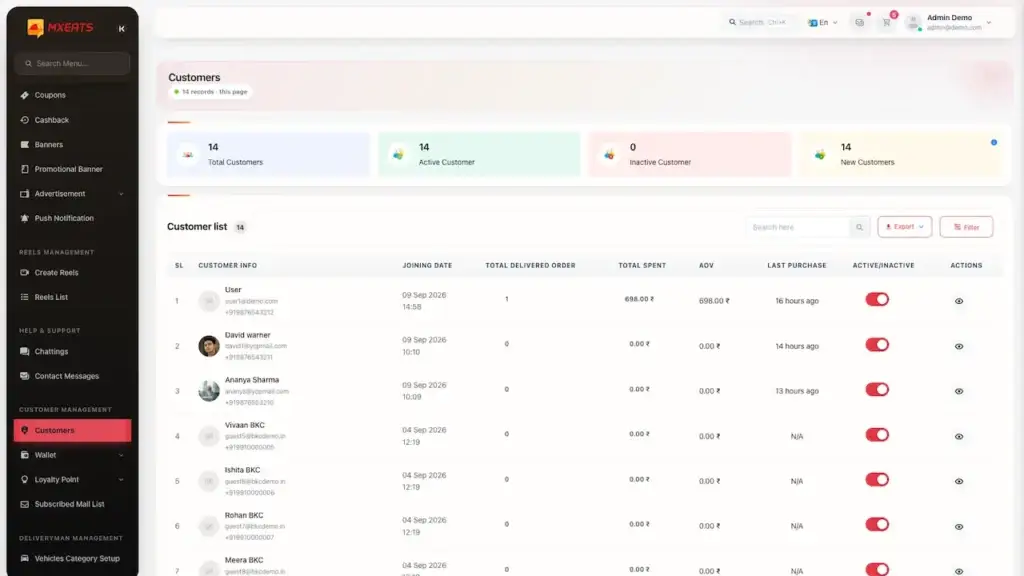1024x576 pixels.
Task: Toggle active status for Vivaan BKC
Action: click(877, 434)
